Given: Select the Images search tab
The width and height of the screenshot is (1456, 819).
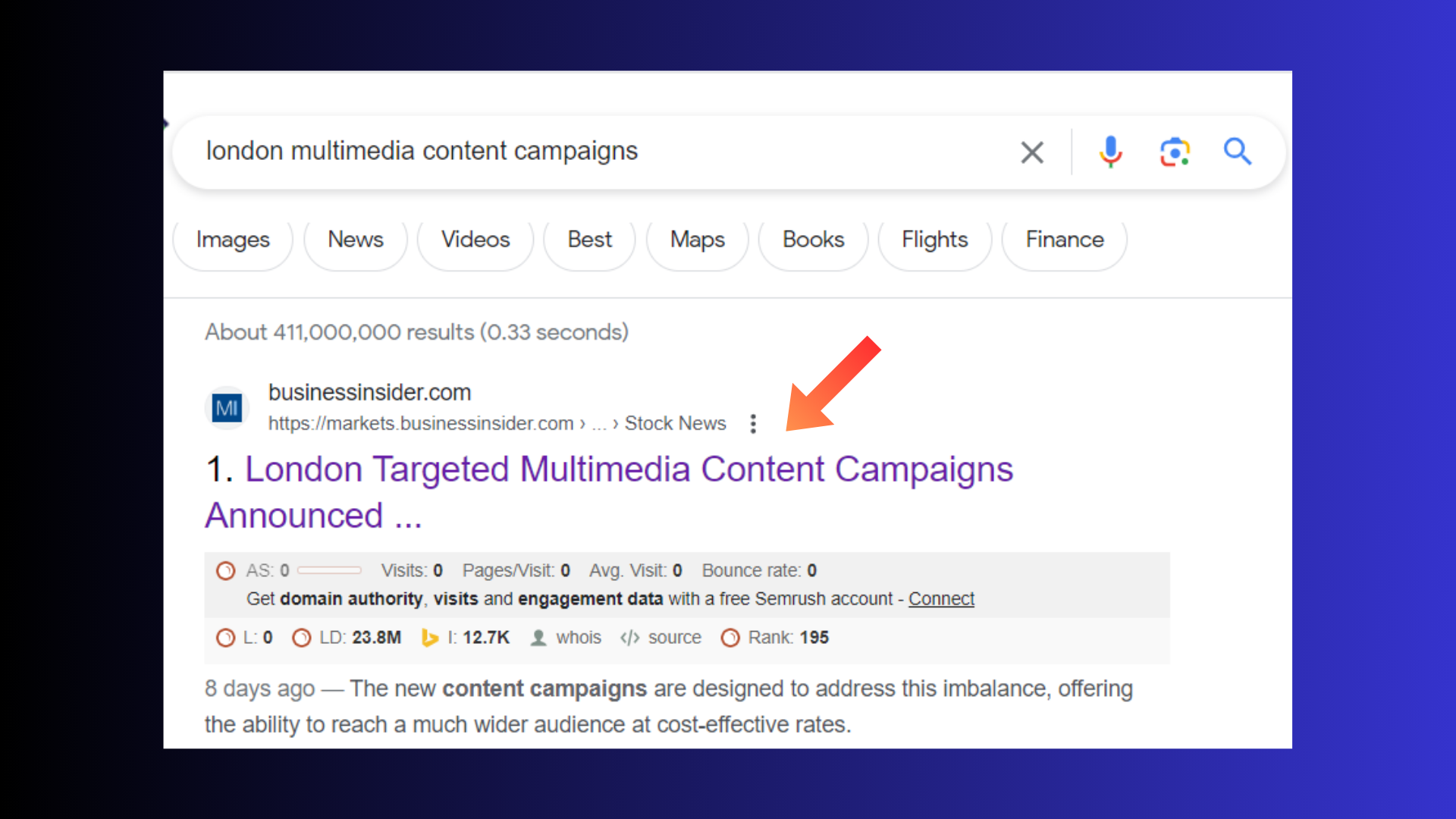Looking at the screenshot, I should coord(233,240).
